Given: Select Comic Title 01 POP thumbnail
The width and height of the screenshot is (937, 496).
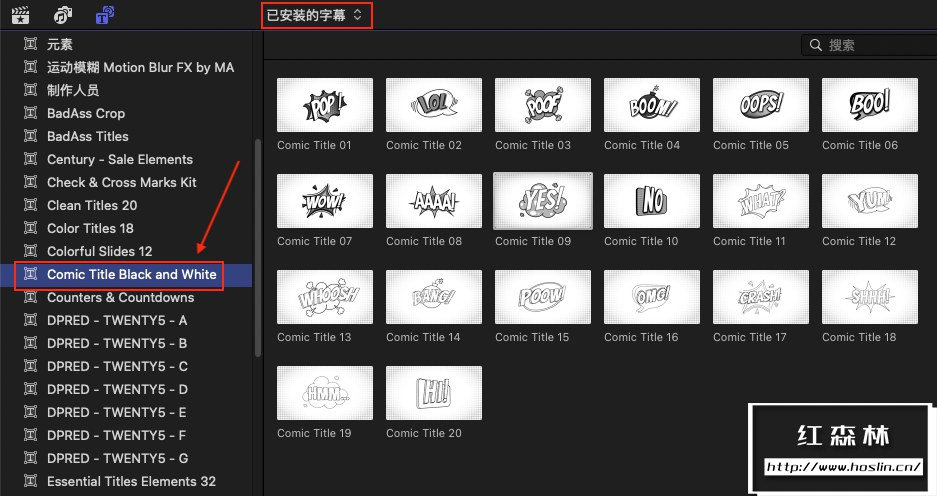Looking at the screenshot, I should [x=325, y=105].
